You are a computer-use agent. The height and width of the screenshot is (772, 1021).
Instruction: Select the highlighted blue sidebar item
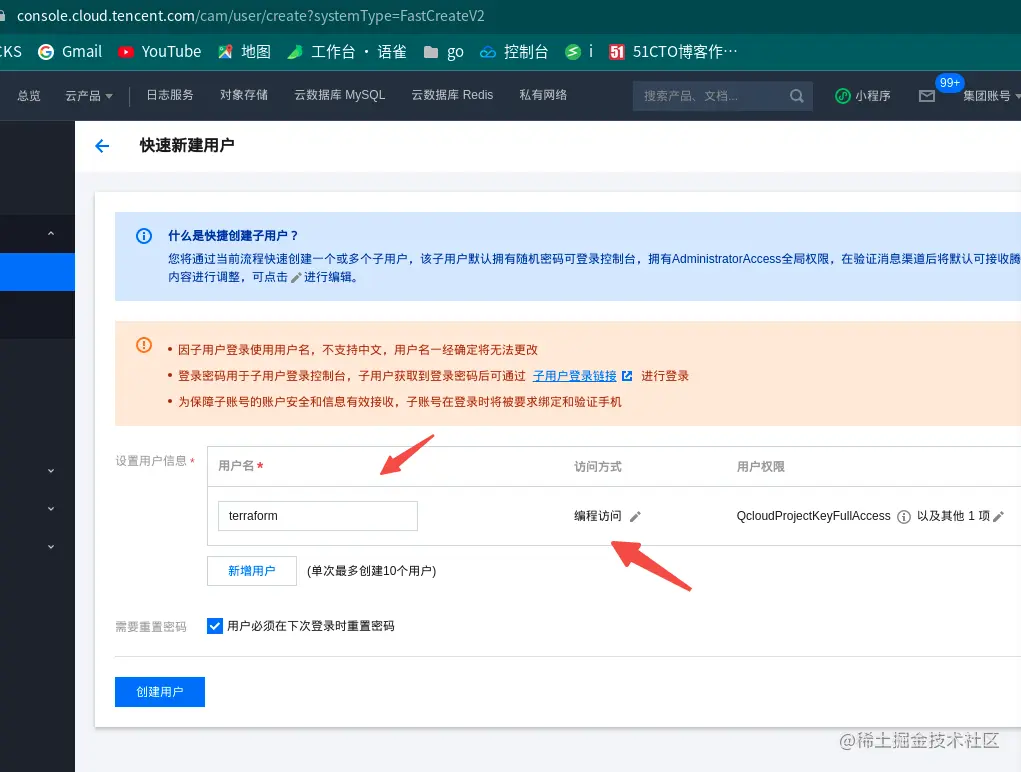tap(37, 271)
